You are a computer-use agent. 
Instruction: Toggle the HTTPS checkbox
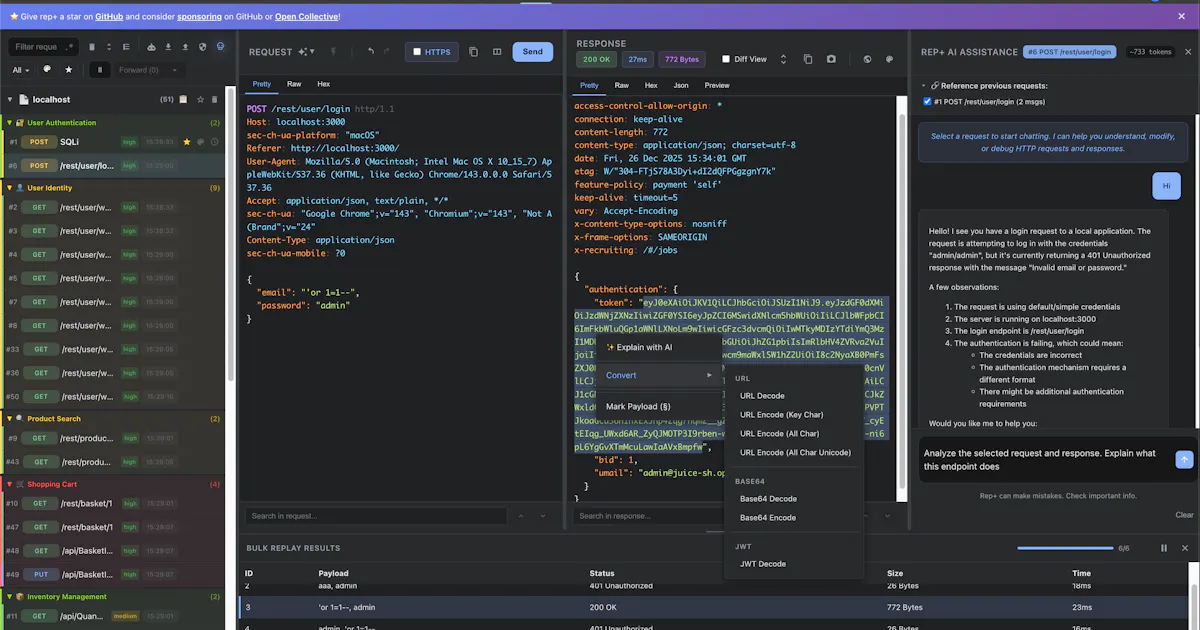click(417, 52)
